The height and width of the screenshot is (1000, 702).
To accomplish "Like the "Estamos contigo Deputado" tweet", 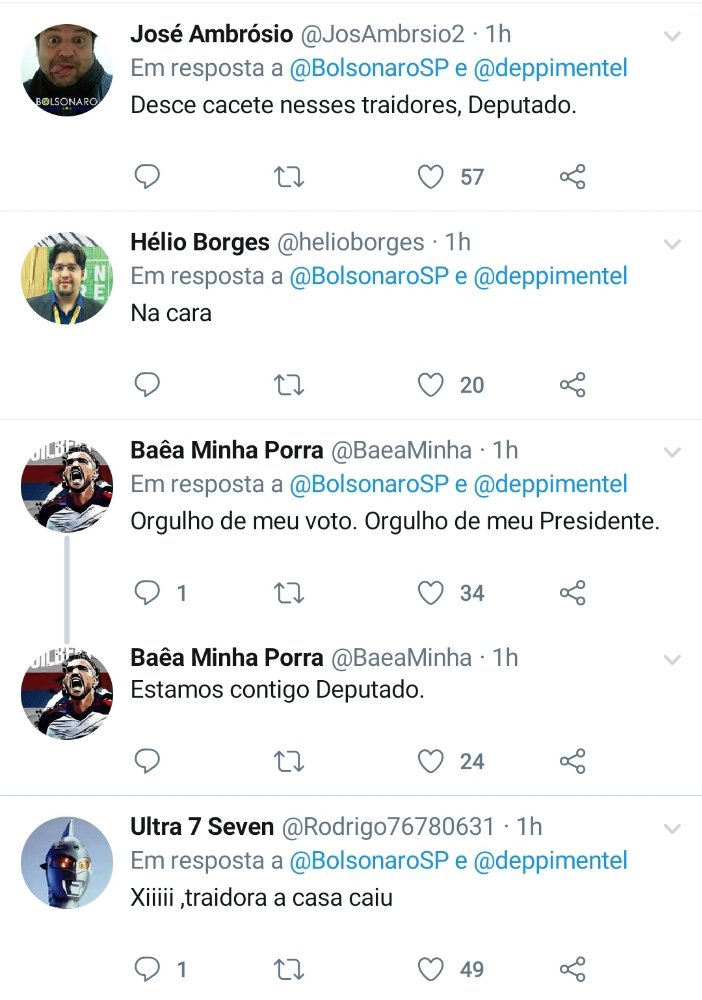I will point(431,762).
